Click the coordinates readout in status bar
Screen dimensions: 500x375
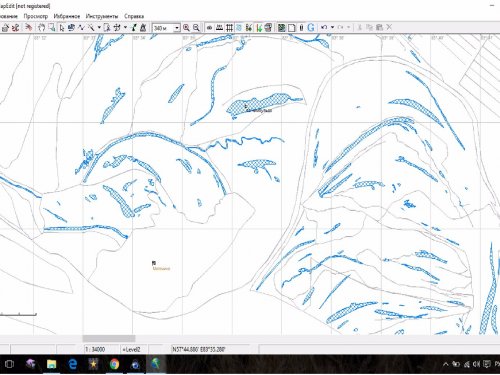[x=198, y=349]
